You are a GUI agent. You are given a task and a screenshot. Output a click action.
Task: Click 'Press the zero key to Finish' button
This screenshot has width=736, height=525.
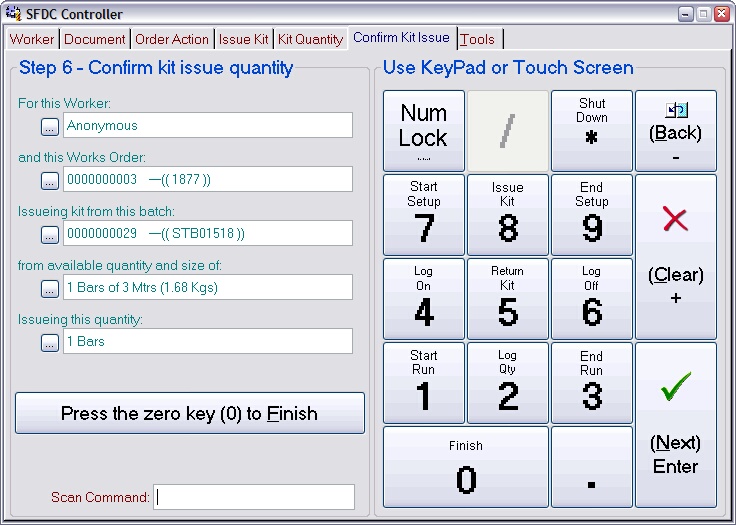[189, 413]
